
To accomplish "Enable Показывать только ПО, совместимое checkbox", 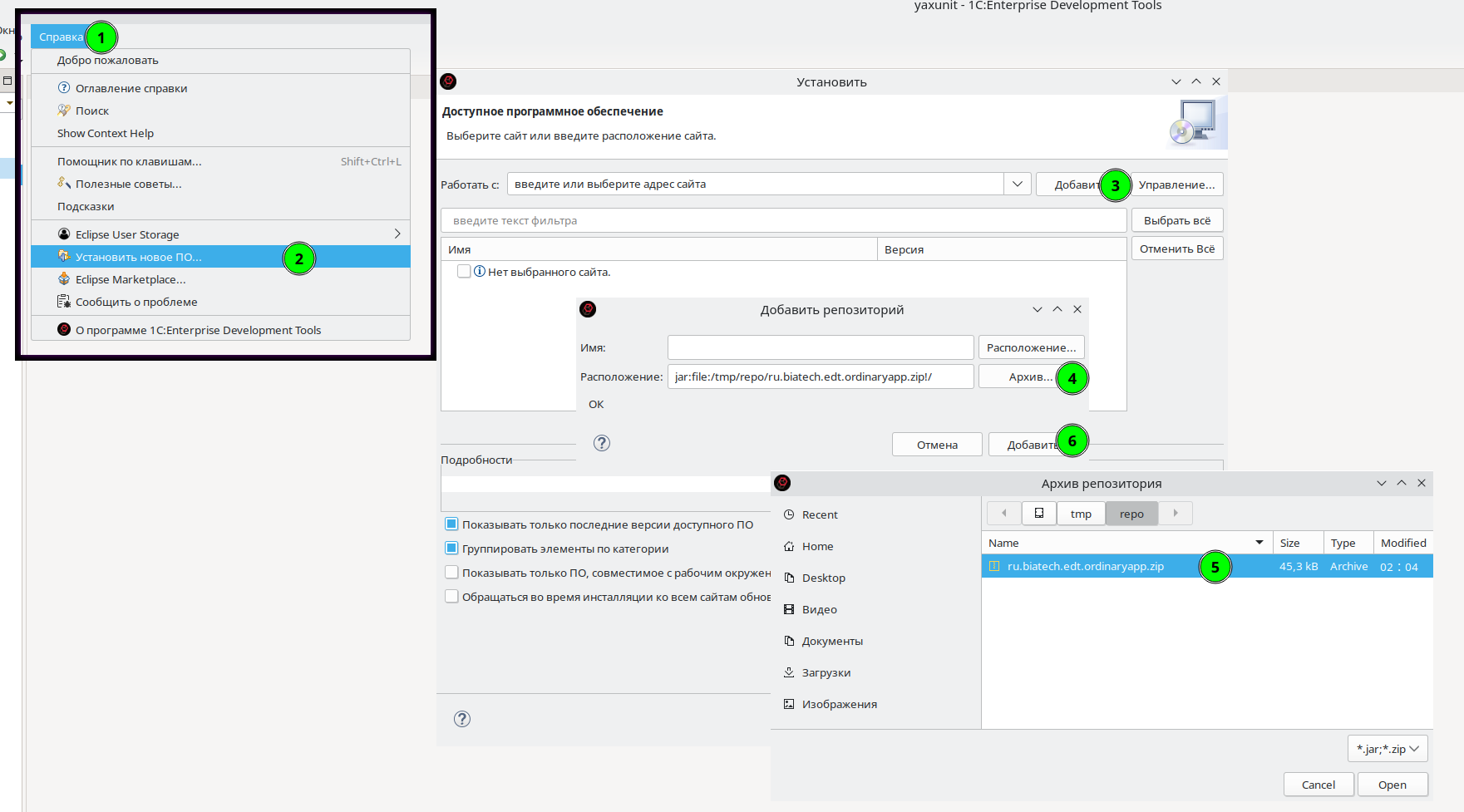I will (451, 572).
